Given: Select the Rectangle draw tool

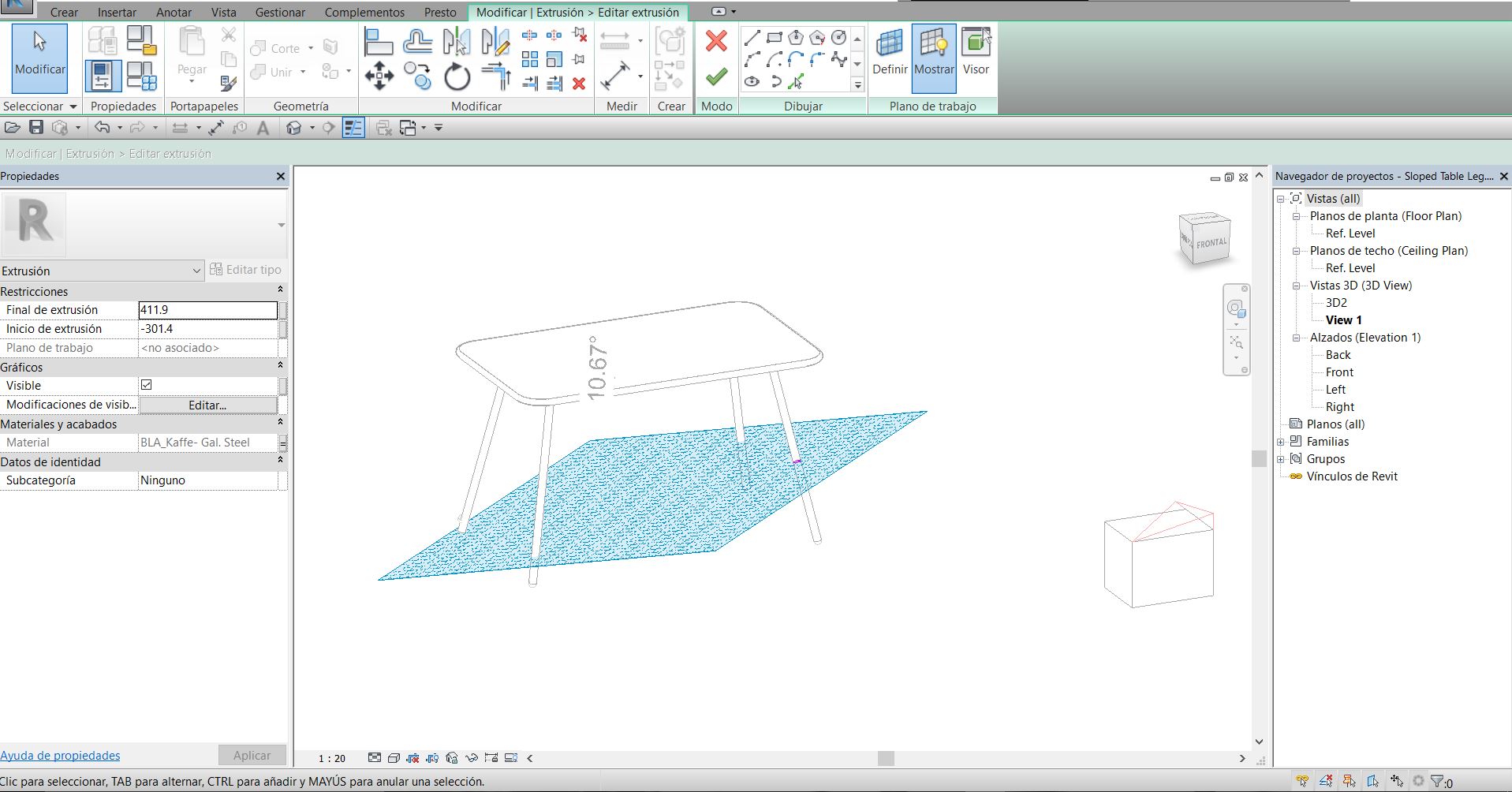Looking at the screenshot, I should coord(774,37).
